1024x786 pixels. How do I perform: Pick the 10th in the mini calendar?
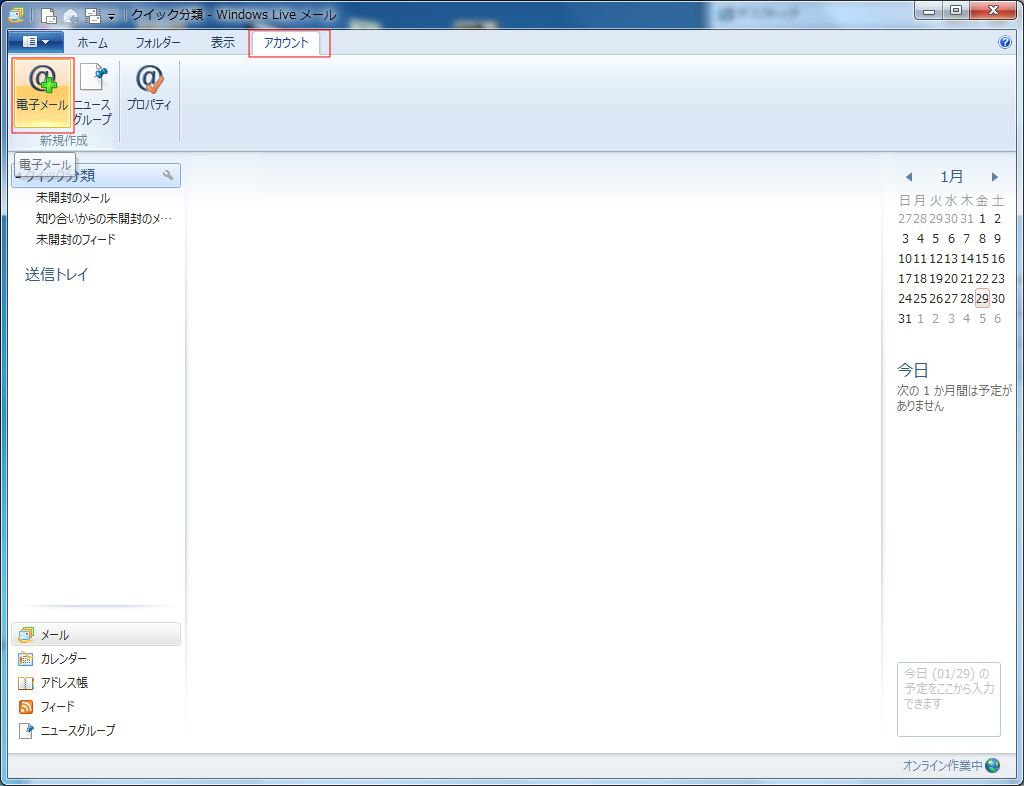(904, 259)
